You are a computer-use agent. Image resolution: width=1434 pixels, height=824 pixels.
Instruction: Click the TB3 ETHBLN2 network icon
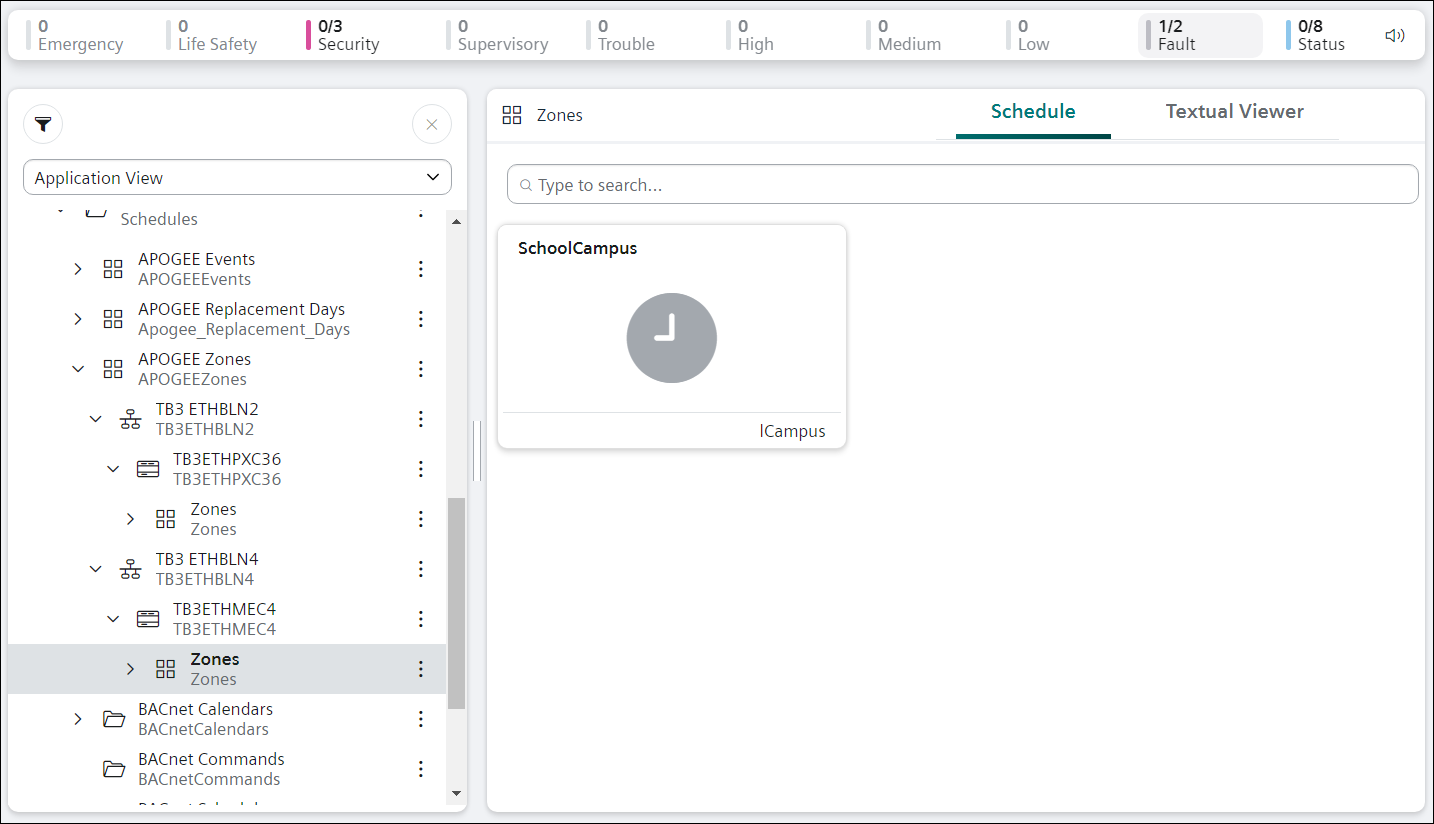pos(130,419)
